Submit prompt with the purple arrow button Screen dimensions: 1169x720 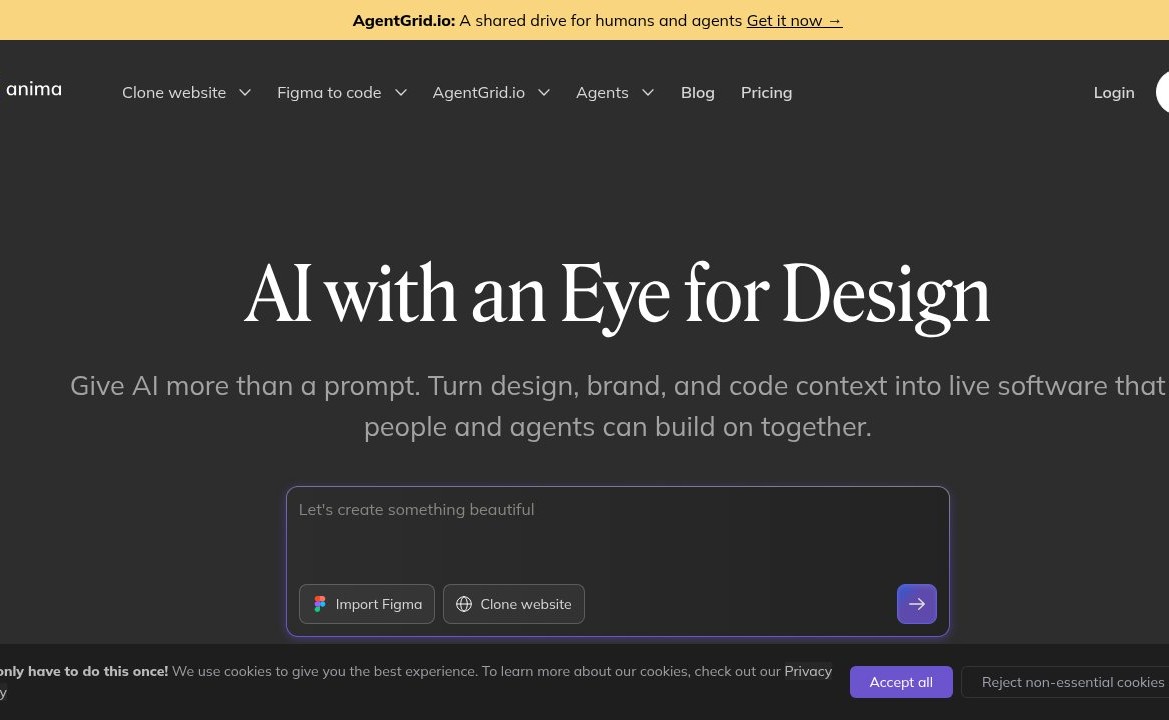[x=916, y=604]
